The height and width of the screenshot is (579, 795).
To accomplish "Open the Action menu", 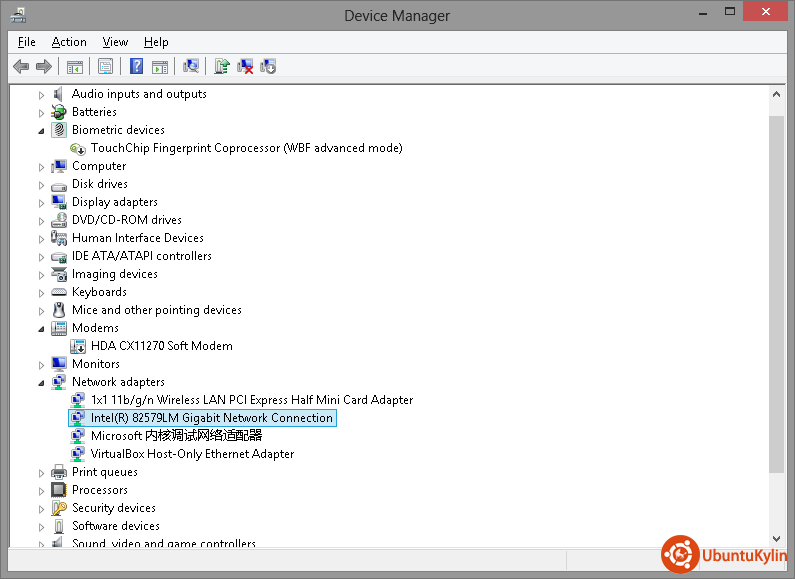I will tap(69, 42).
